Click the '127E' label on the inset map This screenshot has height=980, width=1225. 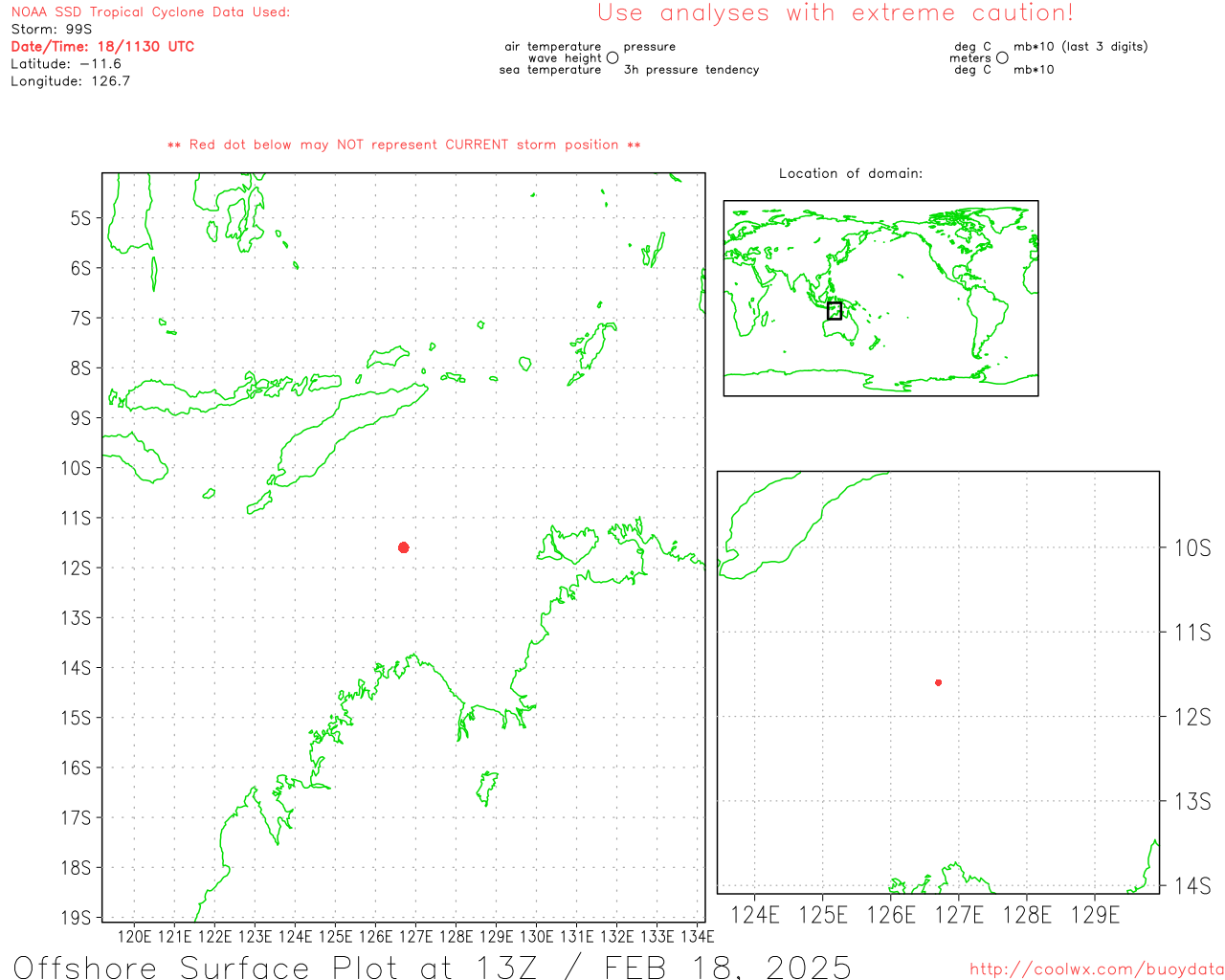959,915
